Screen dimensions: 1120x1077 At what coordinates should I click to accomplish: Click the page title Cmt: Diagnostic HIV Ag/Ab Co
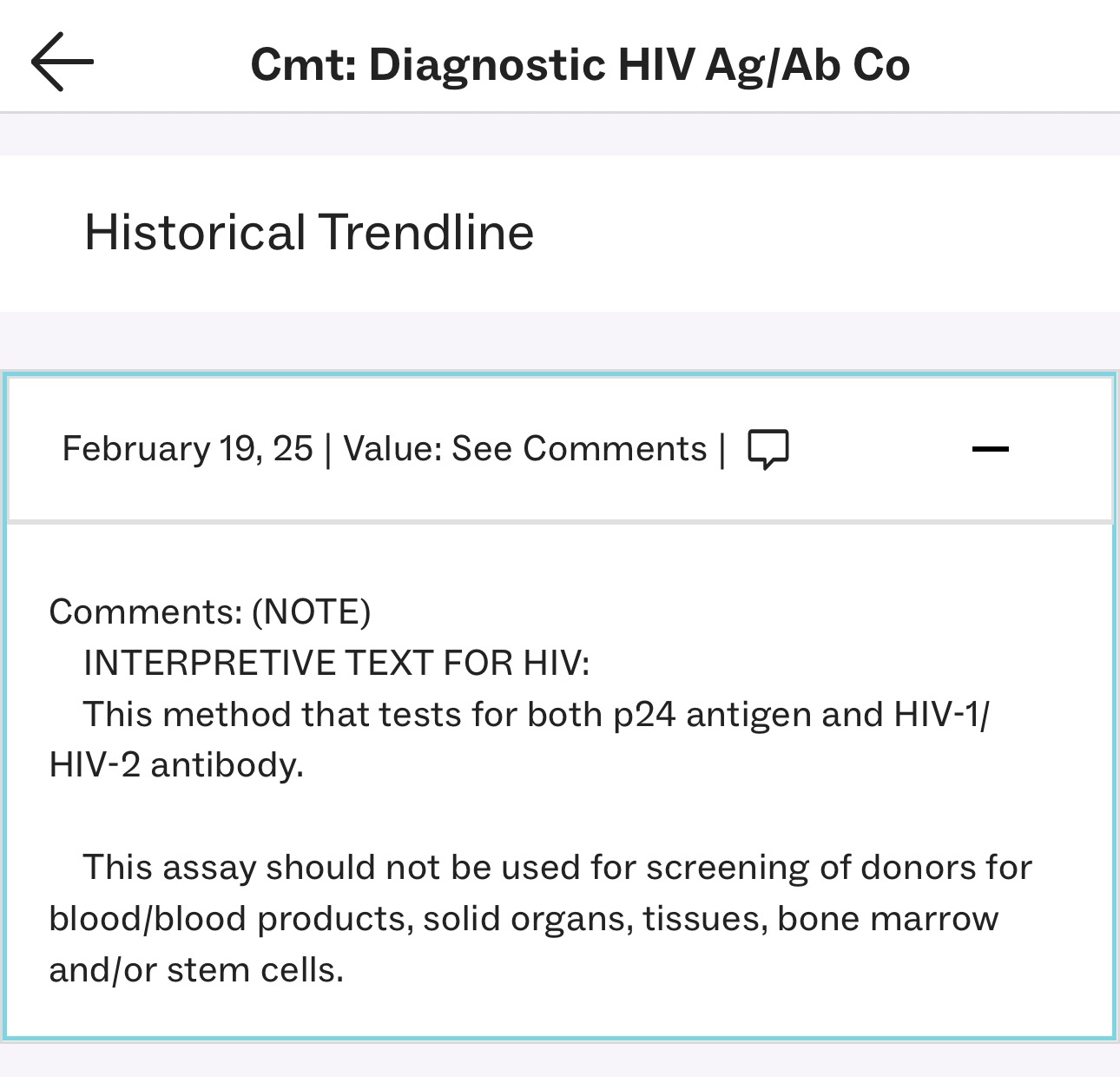pos(580,65)
